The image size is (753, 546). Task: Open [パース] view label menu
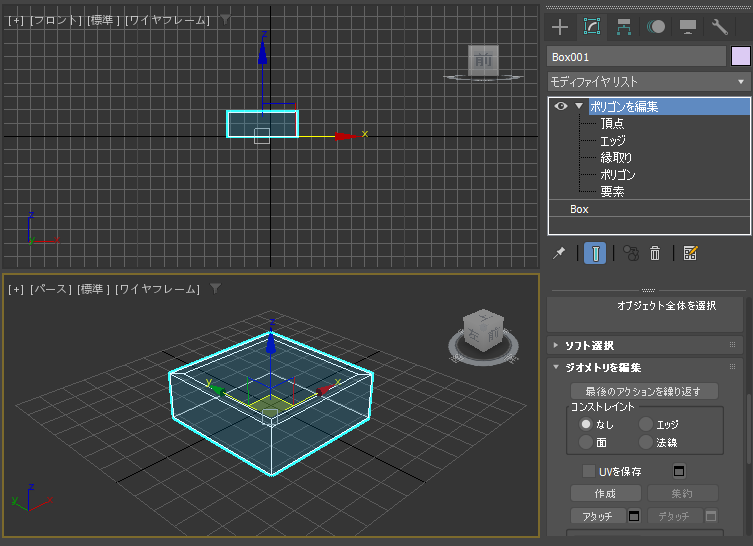tap(51, 289)
